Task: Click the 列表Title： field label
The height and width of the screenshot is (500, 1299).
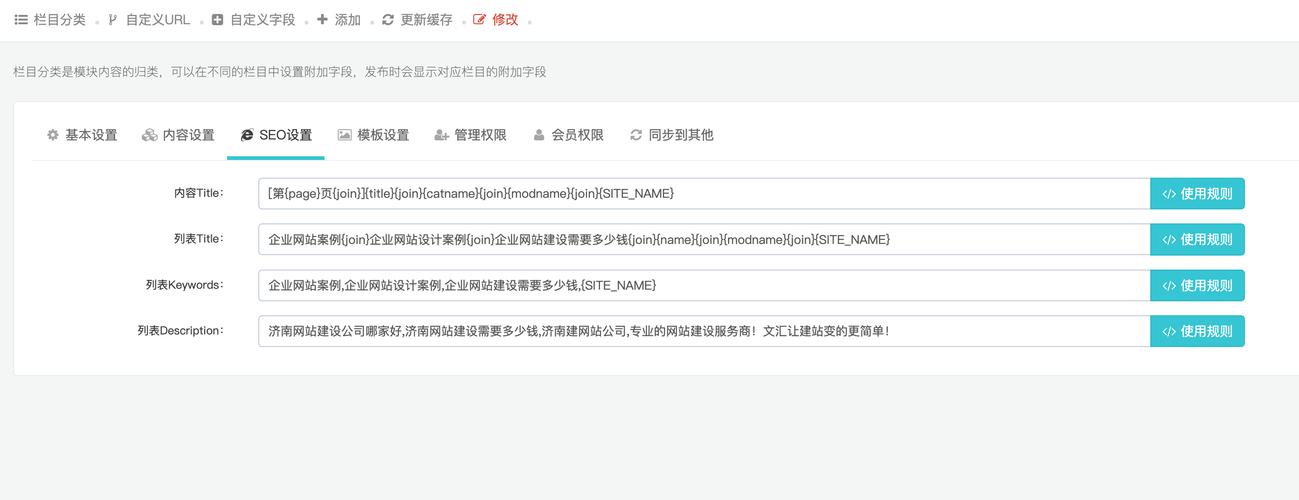Action: [199, 239]
